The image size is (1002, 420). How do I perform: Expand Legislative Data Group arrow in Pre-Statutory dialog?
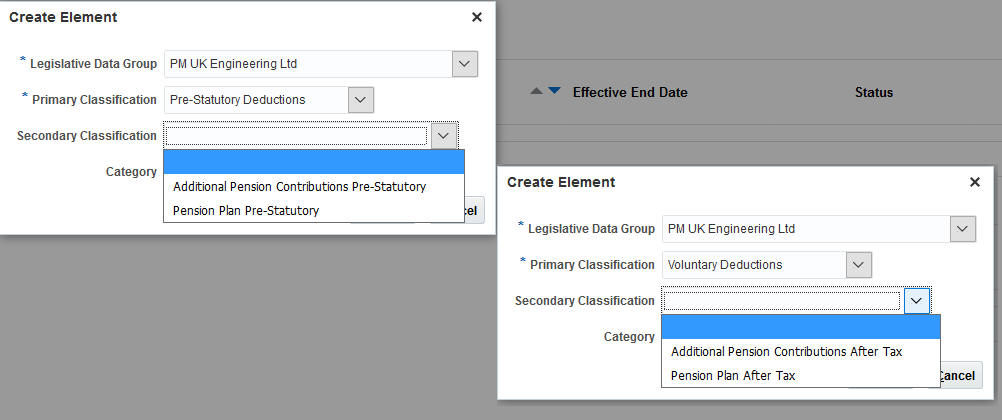pos(464,64)
